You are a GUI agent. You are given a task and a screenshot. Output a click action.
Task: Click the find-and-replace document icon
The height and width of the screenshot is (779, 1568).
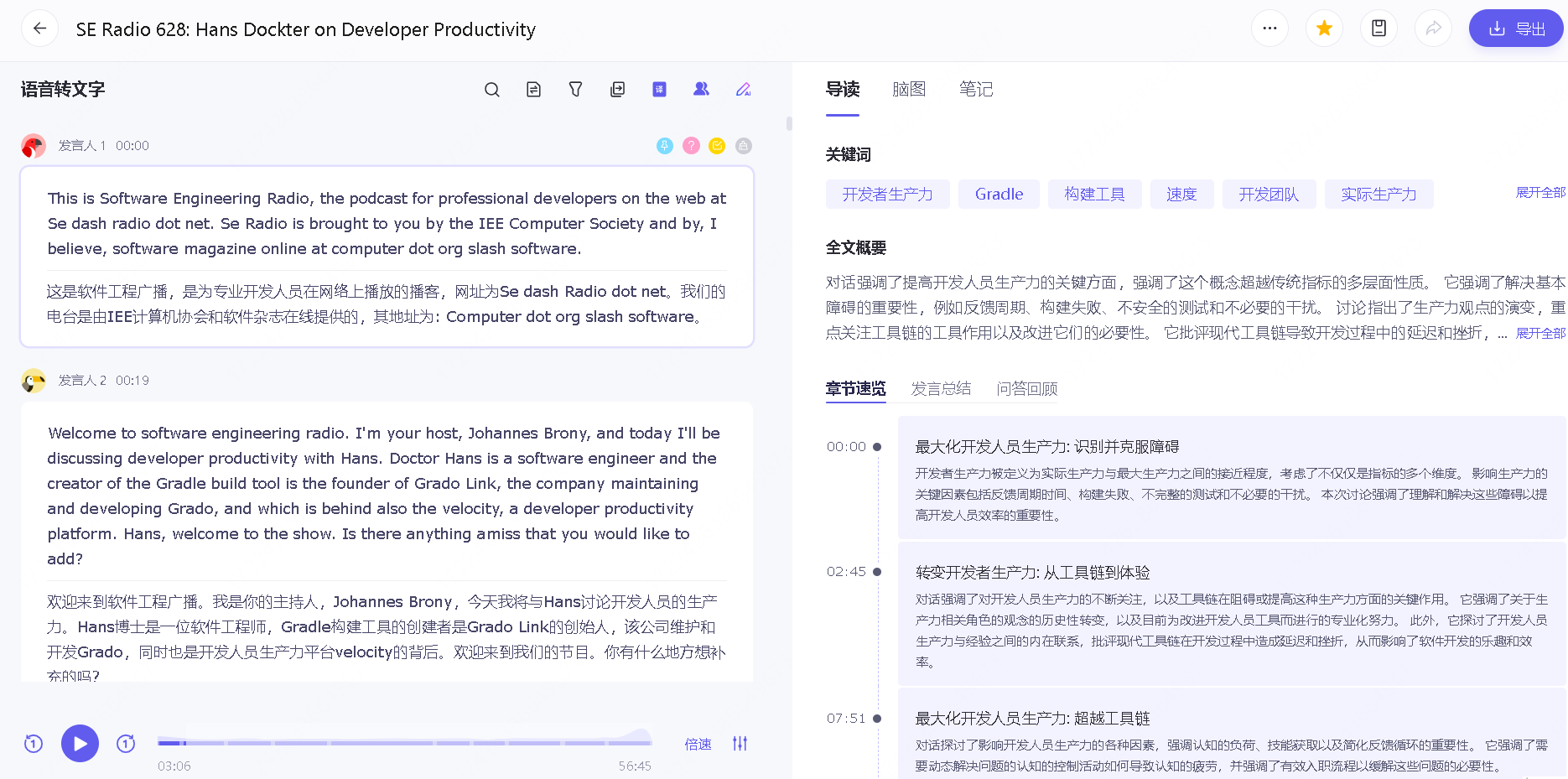tap(534, 90)
